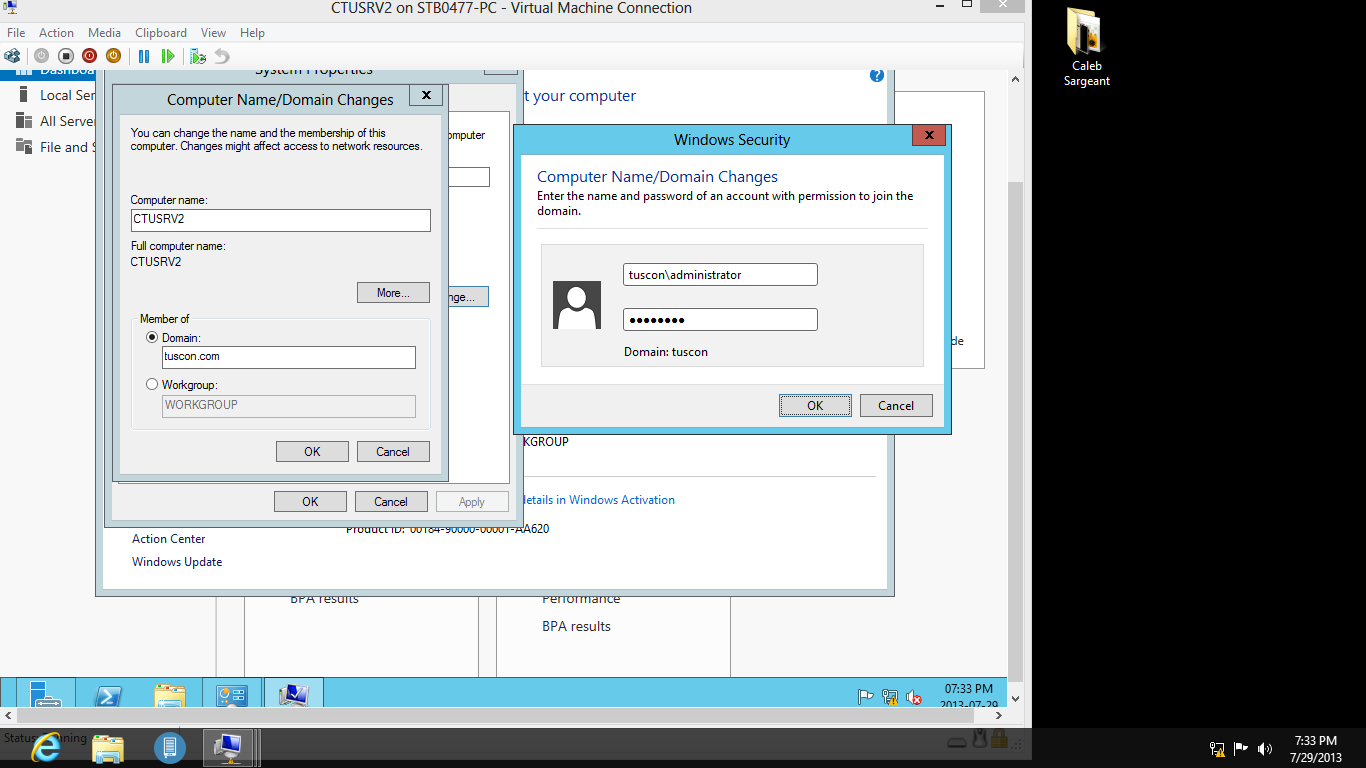Click the host volume speaker icon
This screenshot has height=768, width=1366.
(x=1265, y=748)
